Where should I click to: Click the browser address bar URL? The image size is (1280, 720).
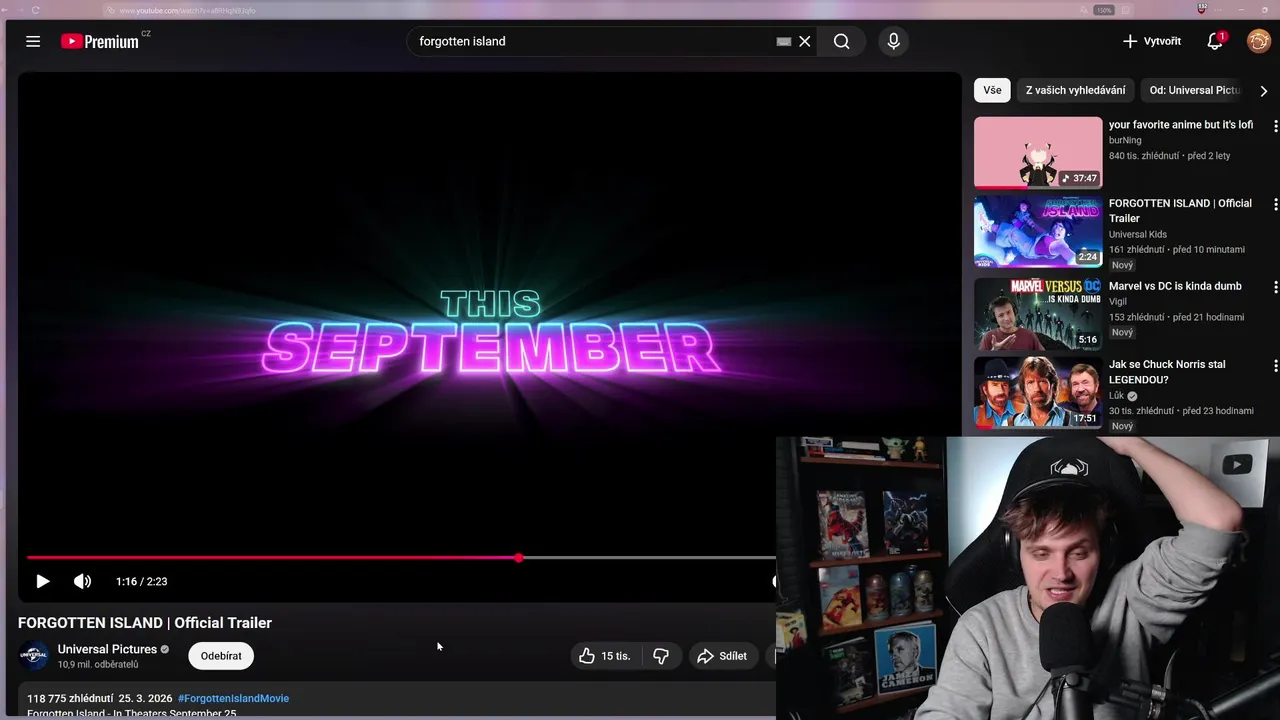(187, 10)
